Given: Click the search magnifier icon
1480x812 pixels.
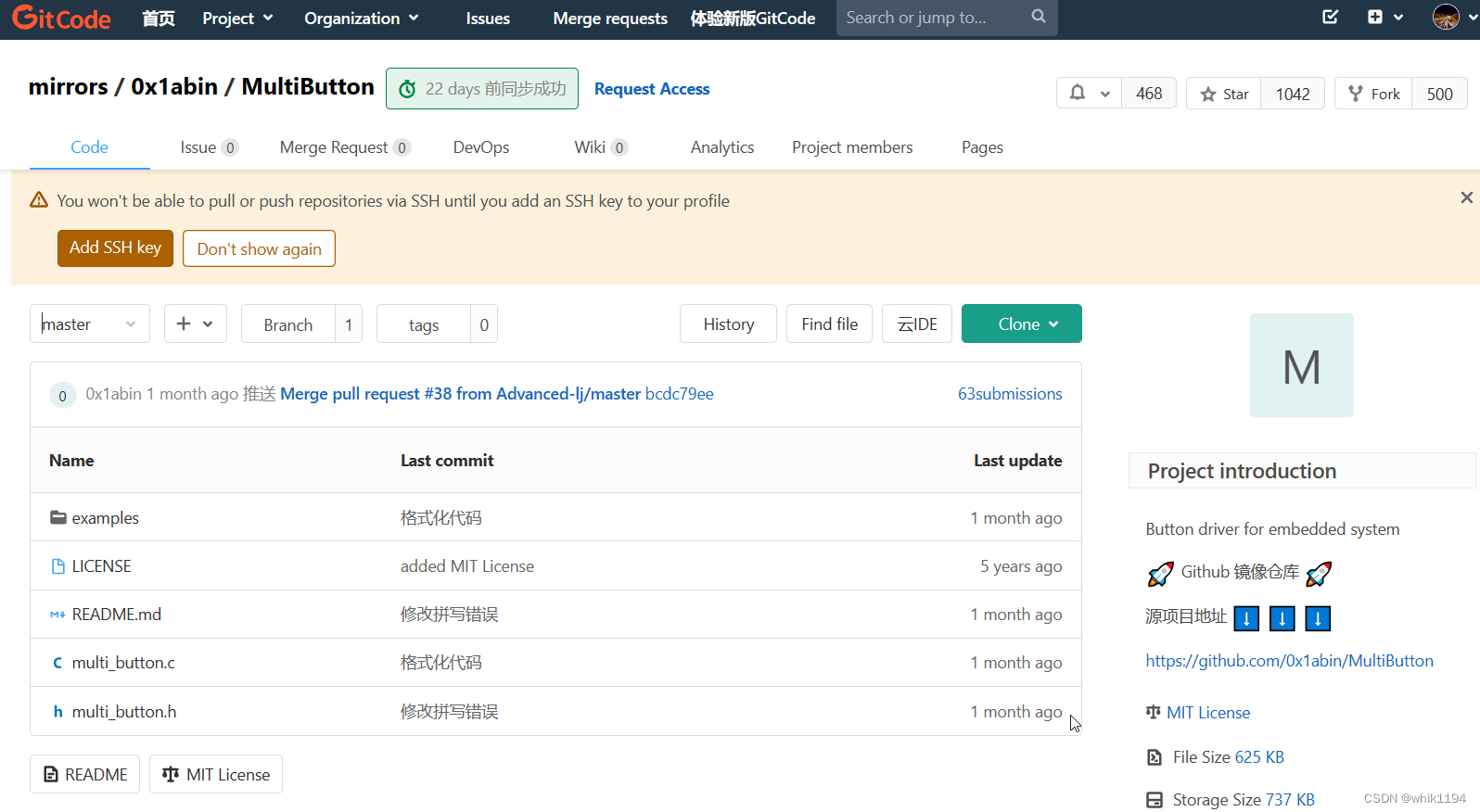Looking at the screenshot, I should [x=1039, y=17].
